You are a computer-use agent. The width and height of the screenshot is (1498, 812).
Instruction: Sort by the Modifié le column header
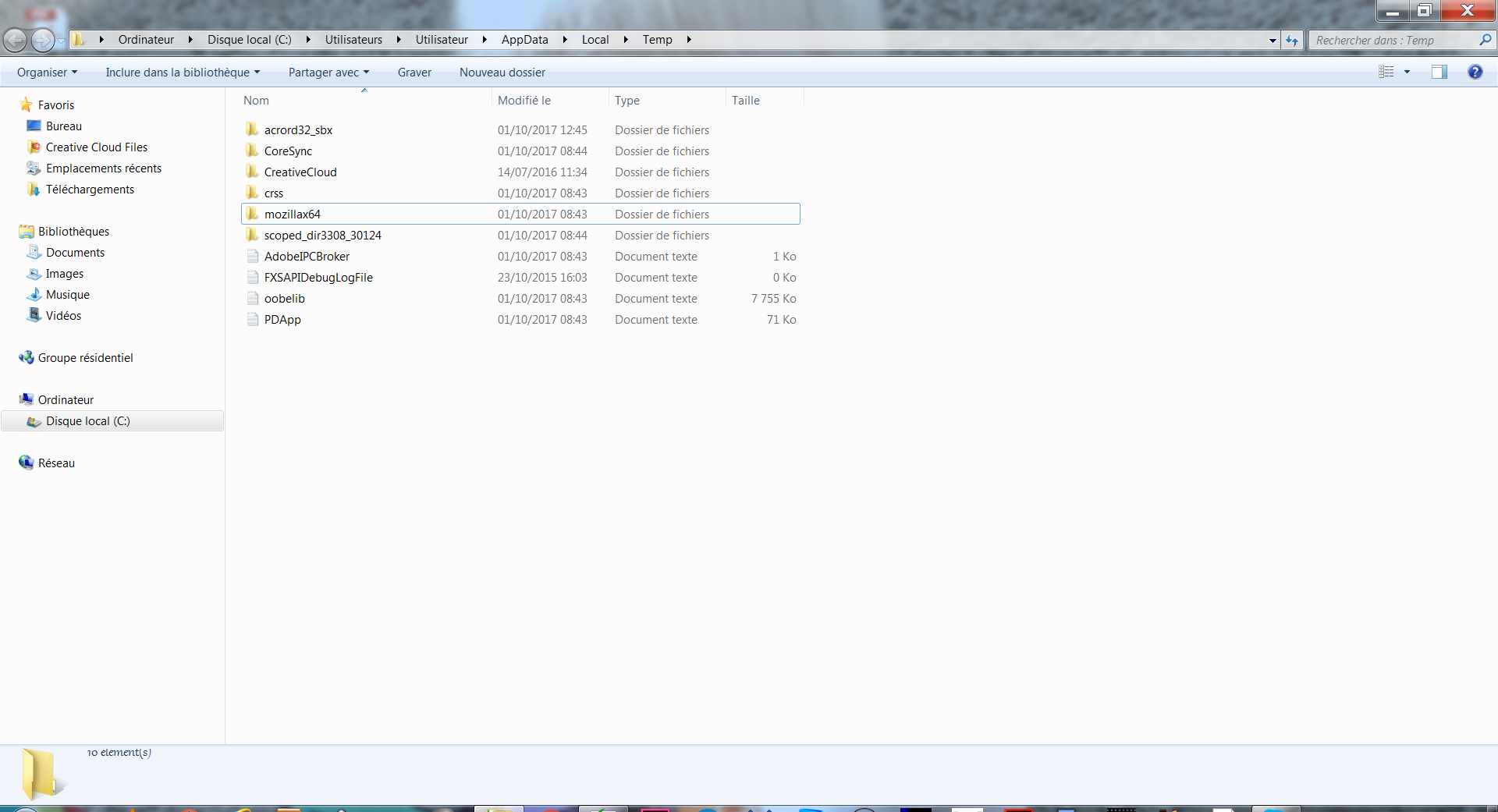point(524,101)
